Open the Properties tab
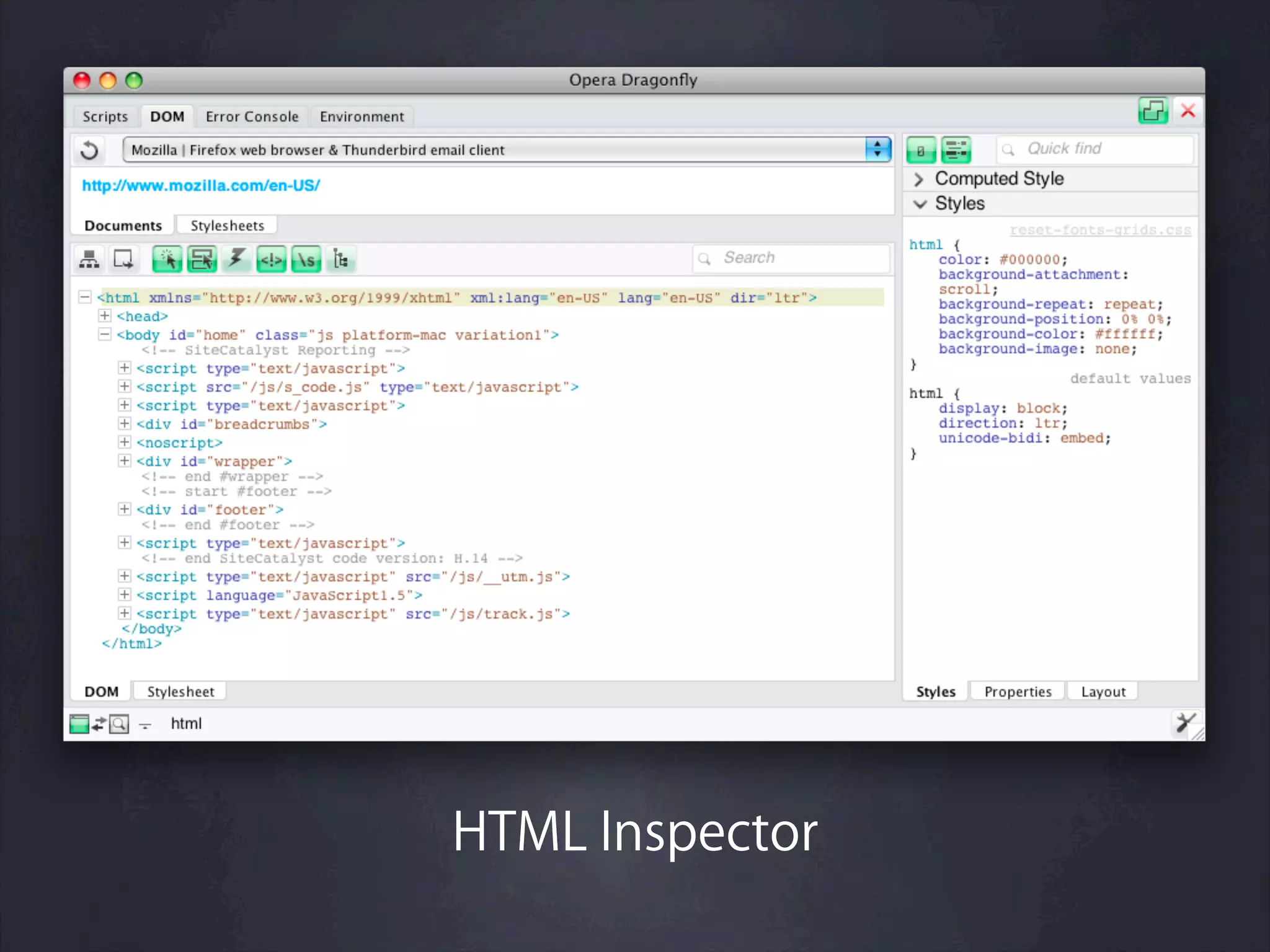The height and width of the screenshot is (952, 1270). pyautogui.click(x=1018, y=692)
